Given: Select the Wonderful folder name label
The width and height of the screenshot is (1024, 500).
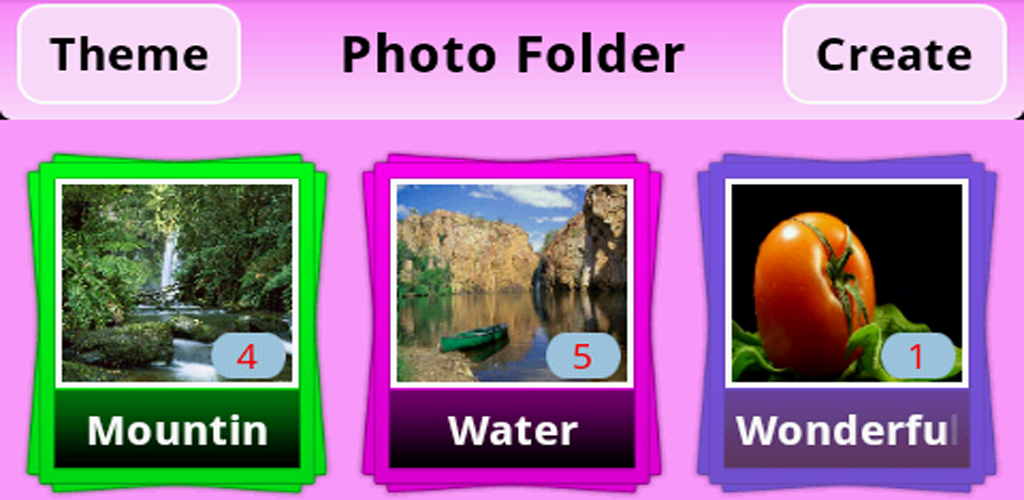Looking at the screenshot, I should pos(847,429).
